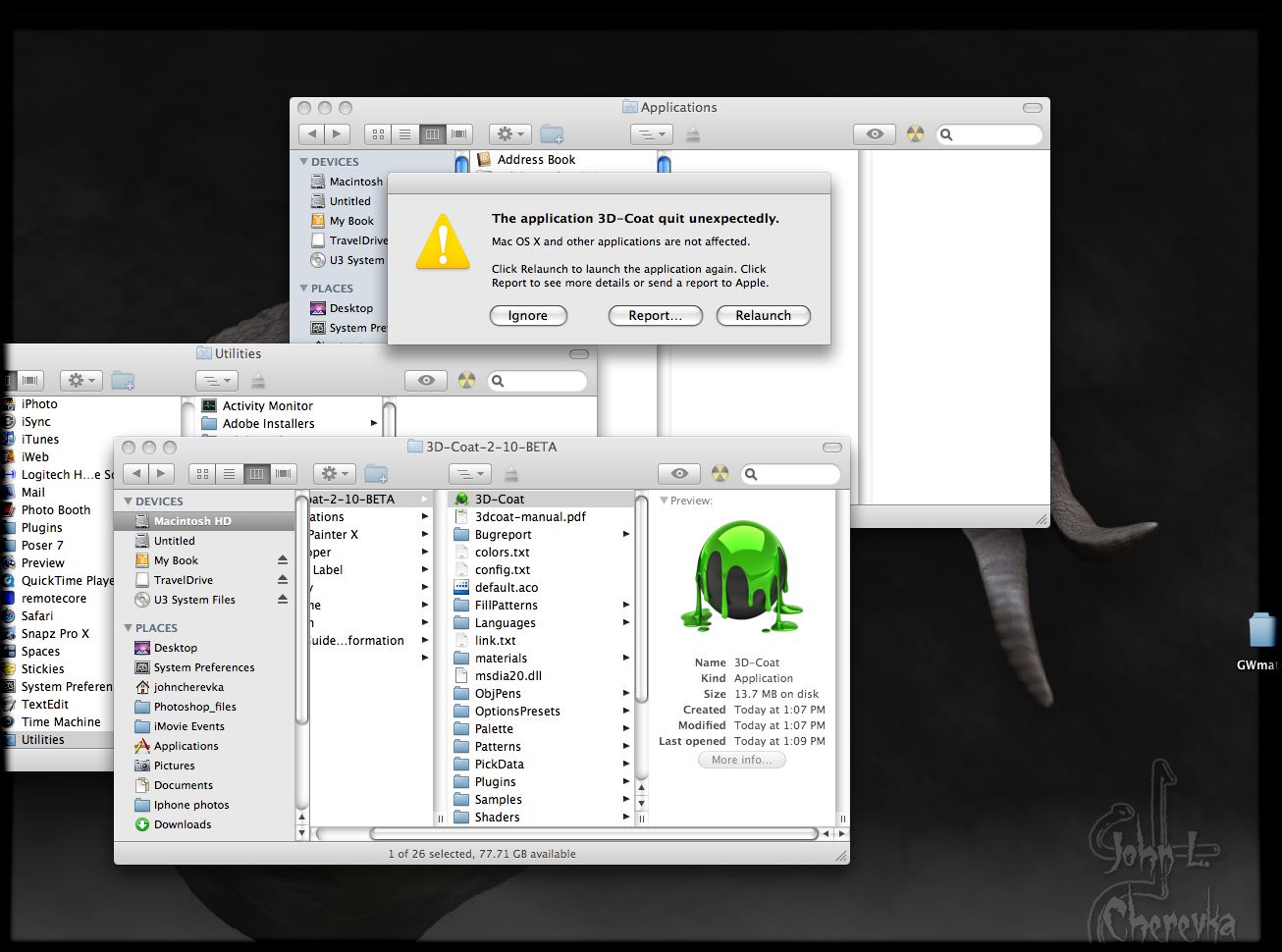Click search field in Applications window
The height and width of the screenshot is (952, 1282).
click(989, 134)
